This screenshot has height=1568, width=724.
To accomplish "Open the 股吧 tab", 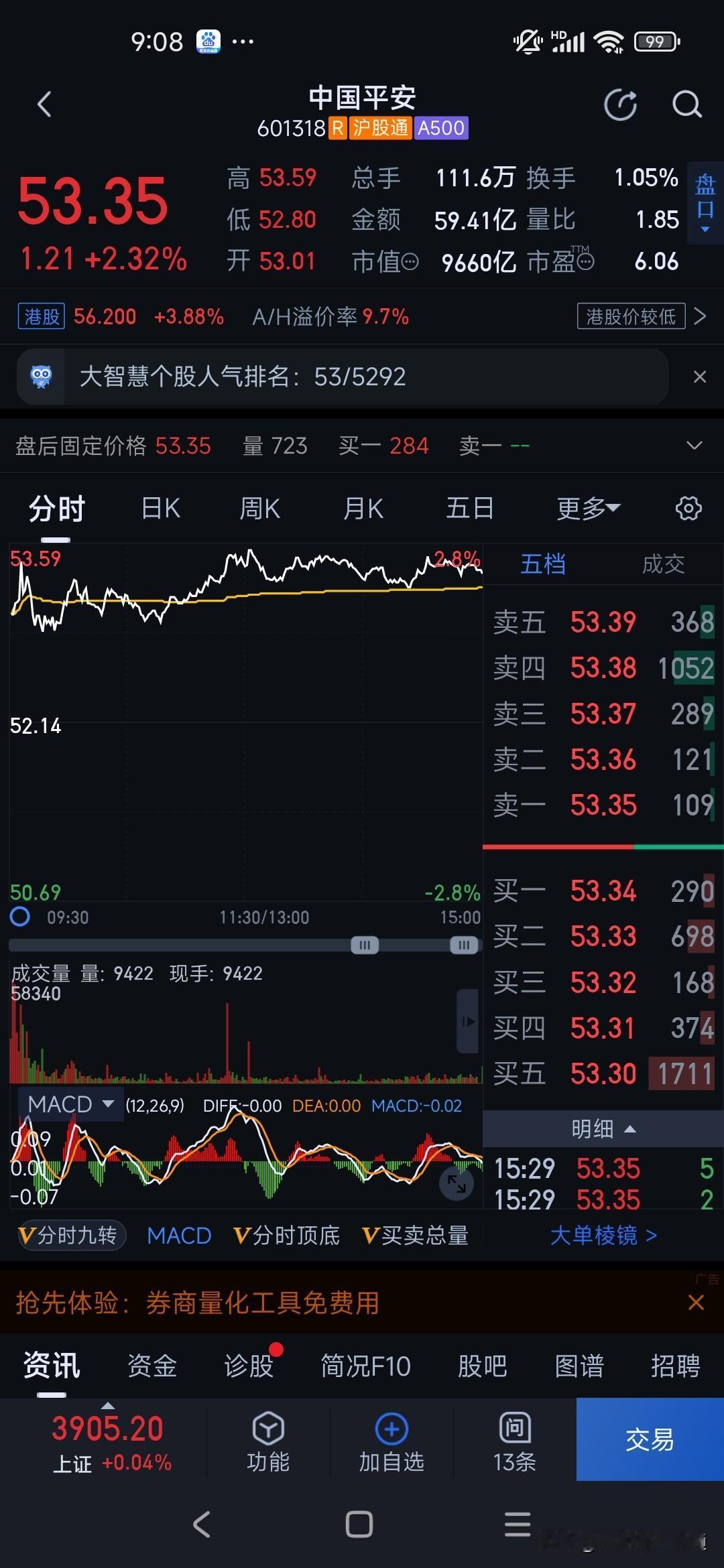I will (x=482, y=1365).
